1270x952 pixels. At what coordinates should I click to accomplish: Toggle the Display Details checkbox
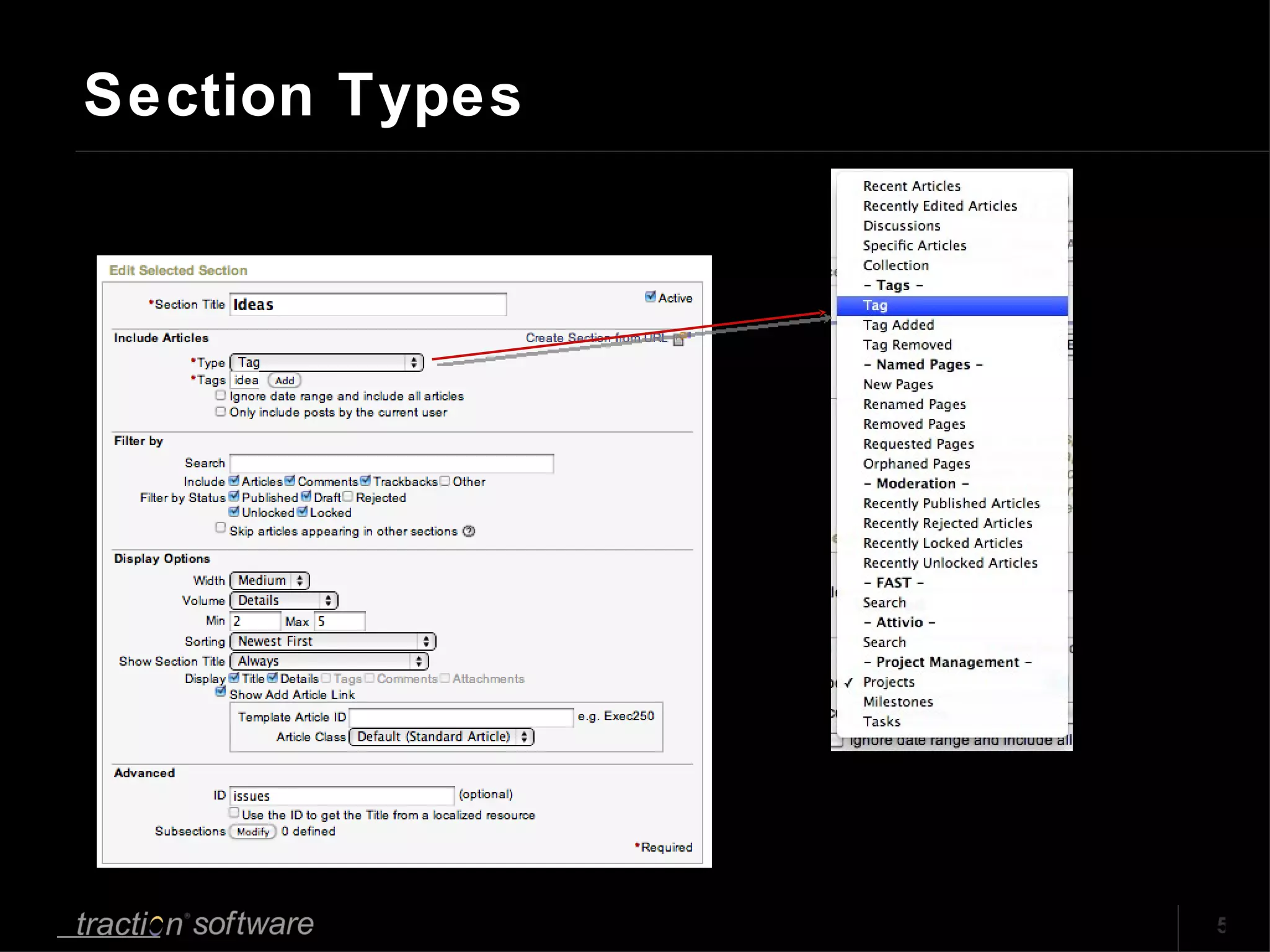(272, 678)
